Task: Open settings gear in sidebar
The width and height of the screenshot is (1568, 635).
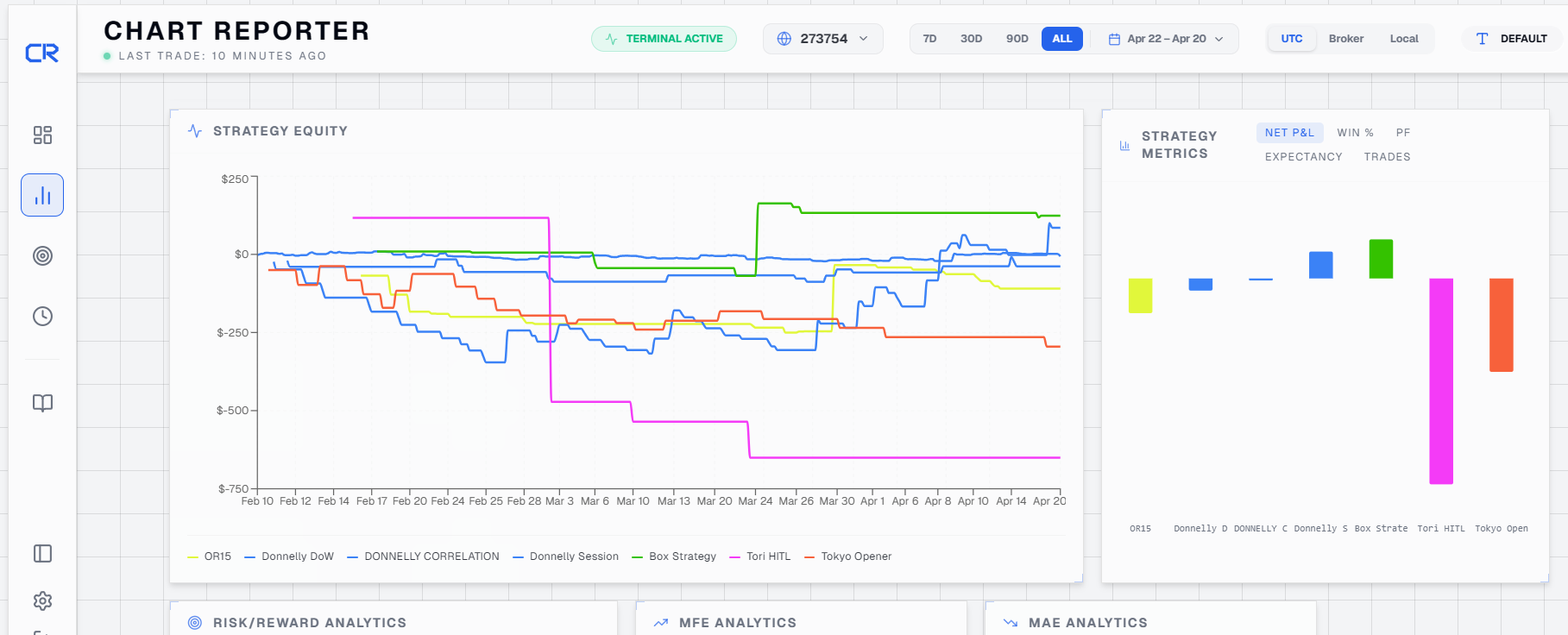Action: click(42, 600)
